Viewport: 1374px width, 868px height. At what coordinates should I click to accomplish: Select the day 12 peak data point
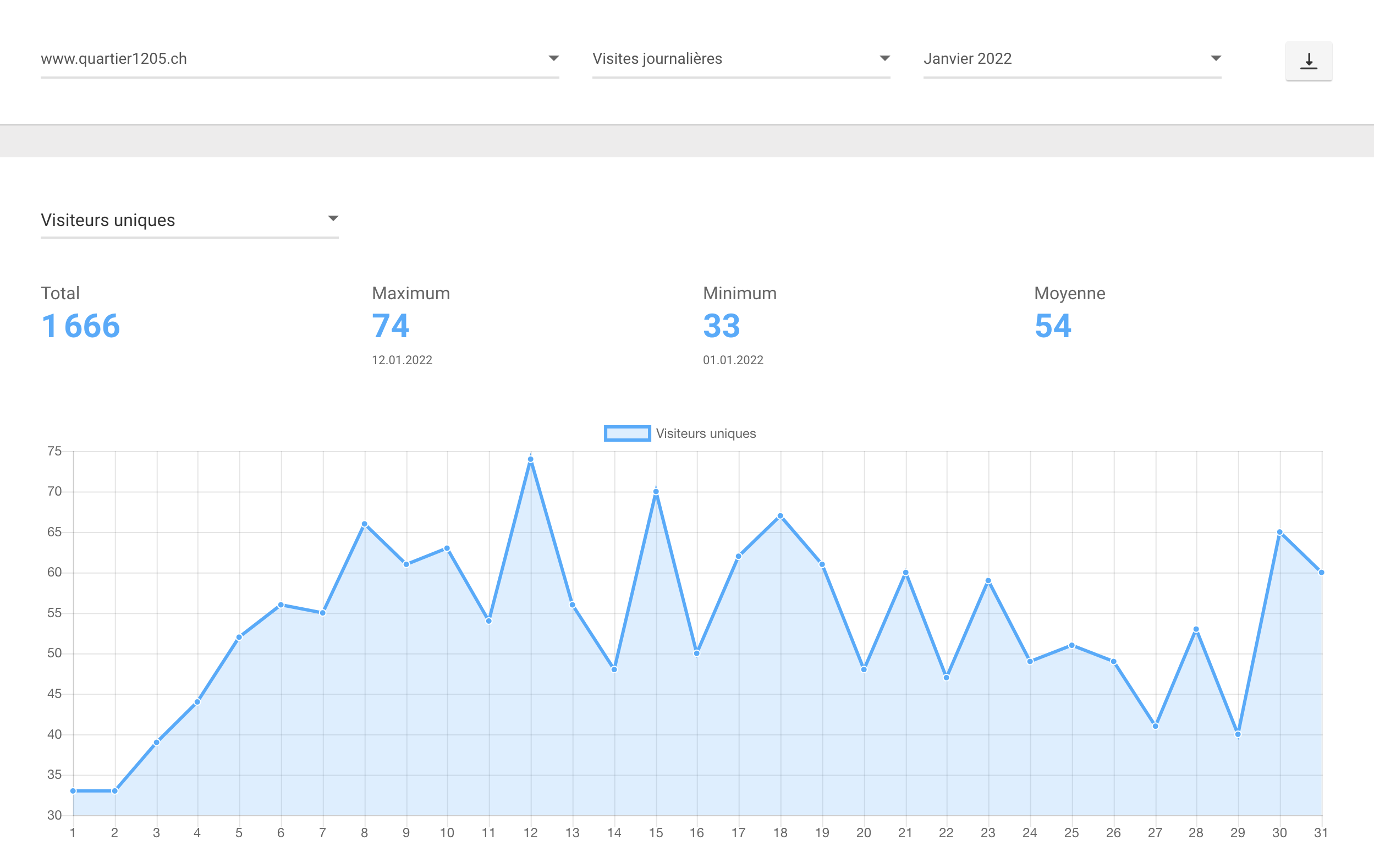[x=531, y=459]
